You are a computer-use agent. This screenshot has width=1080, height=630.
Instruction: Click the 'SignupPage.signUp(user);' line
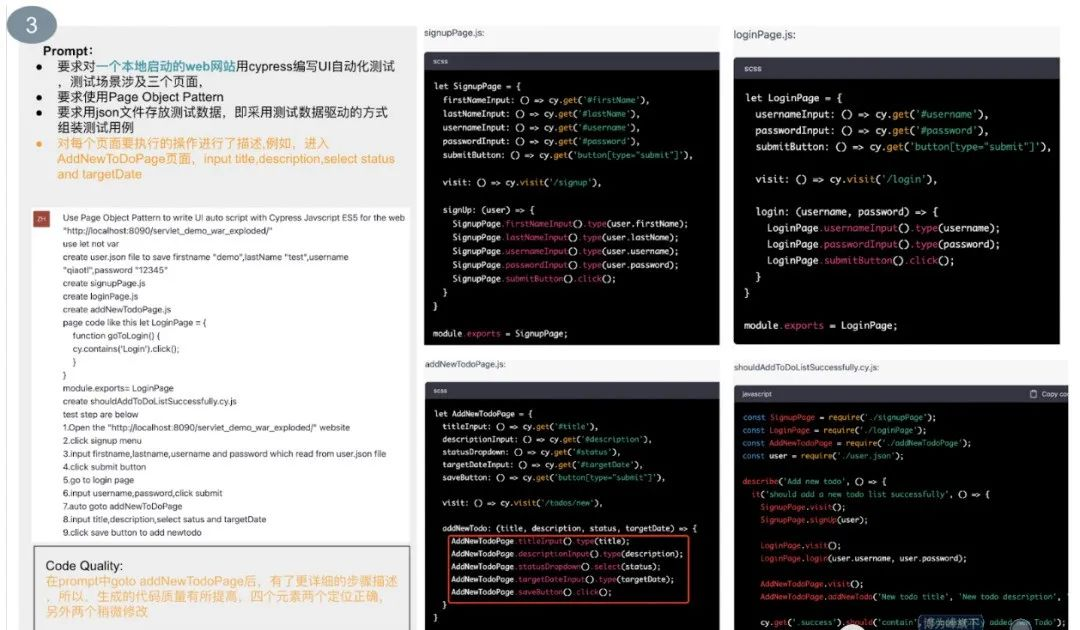pos(813,520)
